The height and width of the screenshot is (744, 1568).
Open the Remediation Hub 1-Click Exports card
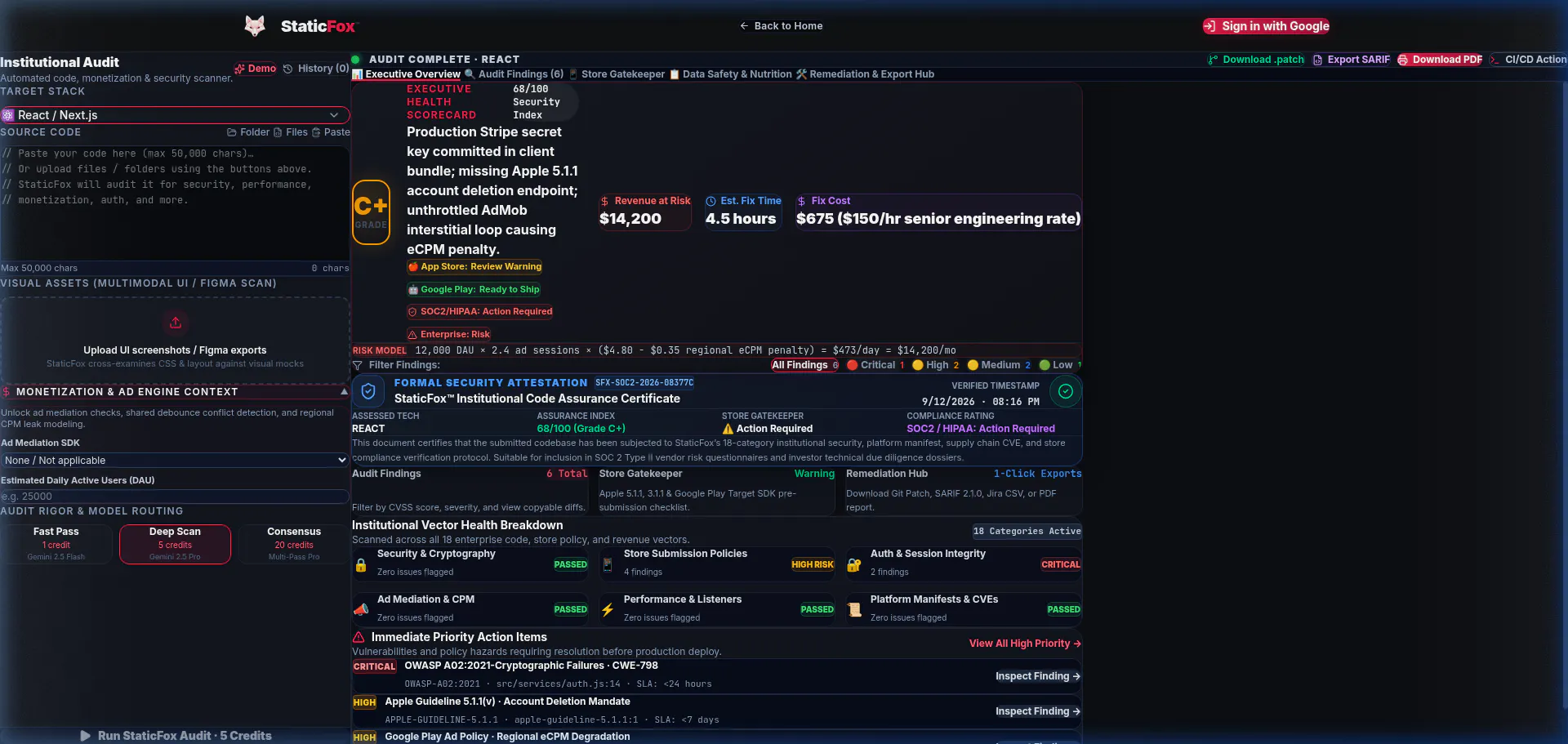pyautogui.click(x=964, y=490)
